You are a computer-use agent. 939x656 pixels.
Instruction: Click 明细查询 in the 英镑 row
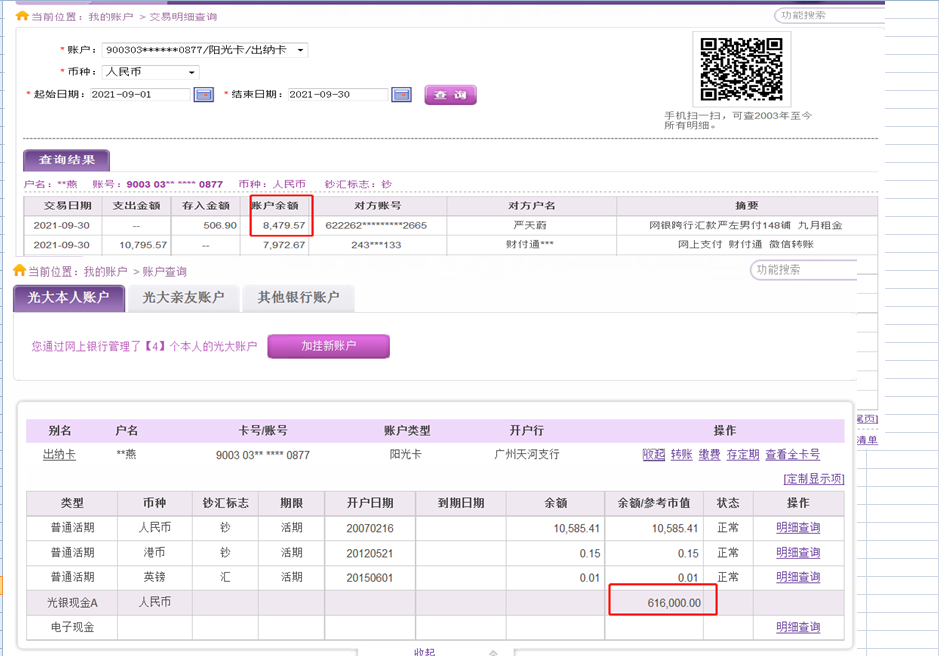tap(798, 578)
